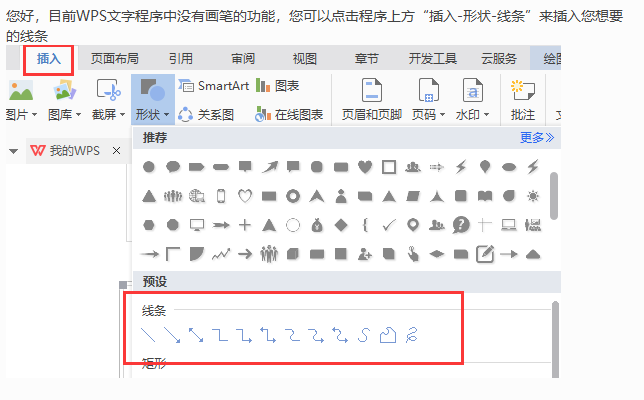
Task: Insert a 图表 chart
Action: [277, 86]
